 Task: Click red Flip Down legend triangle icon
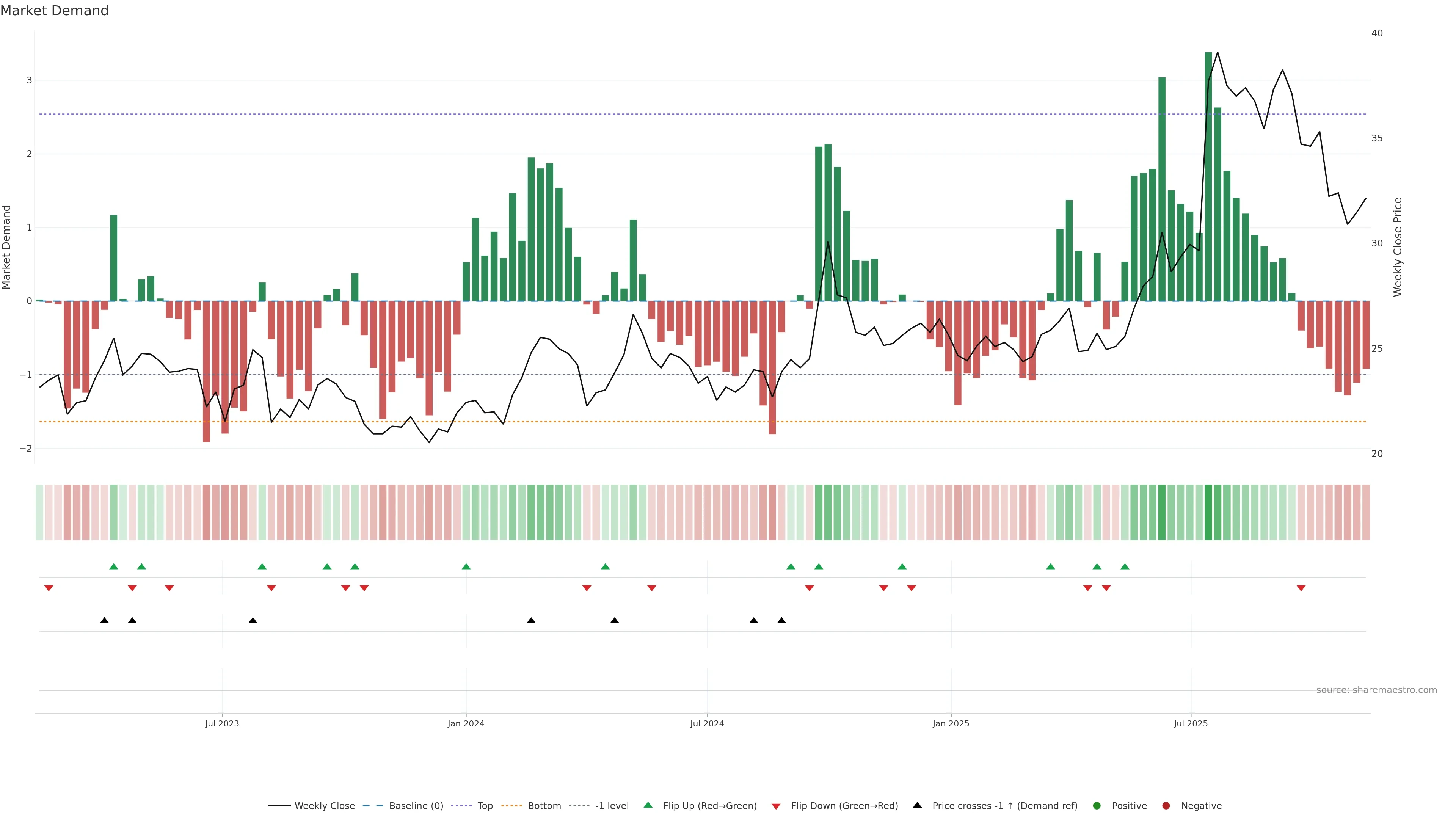[x=776, y=806]
